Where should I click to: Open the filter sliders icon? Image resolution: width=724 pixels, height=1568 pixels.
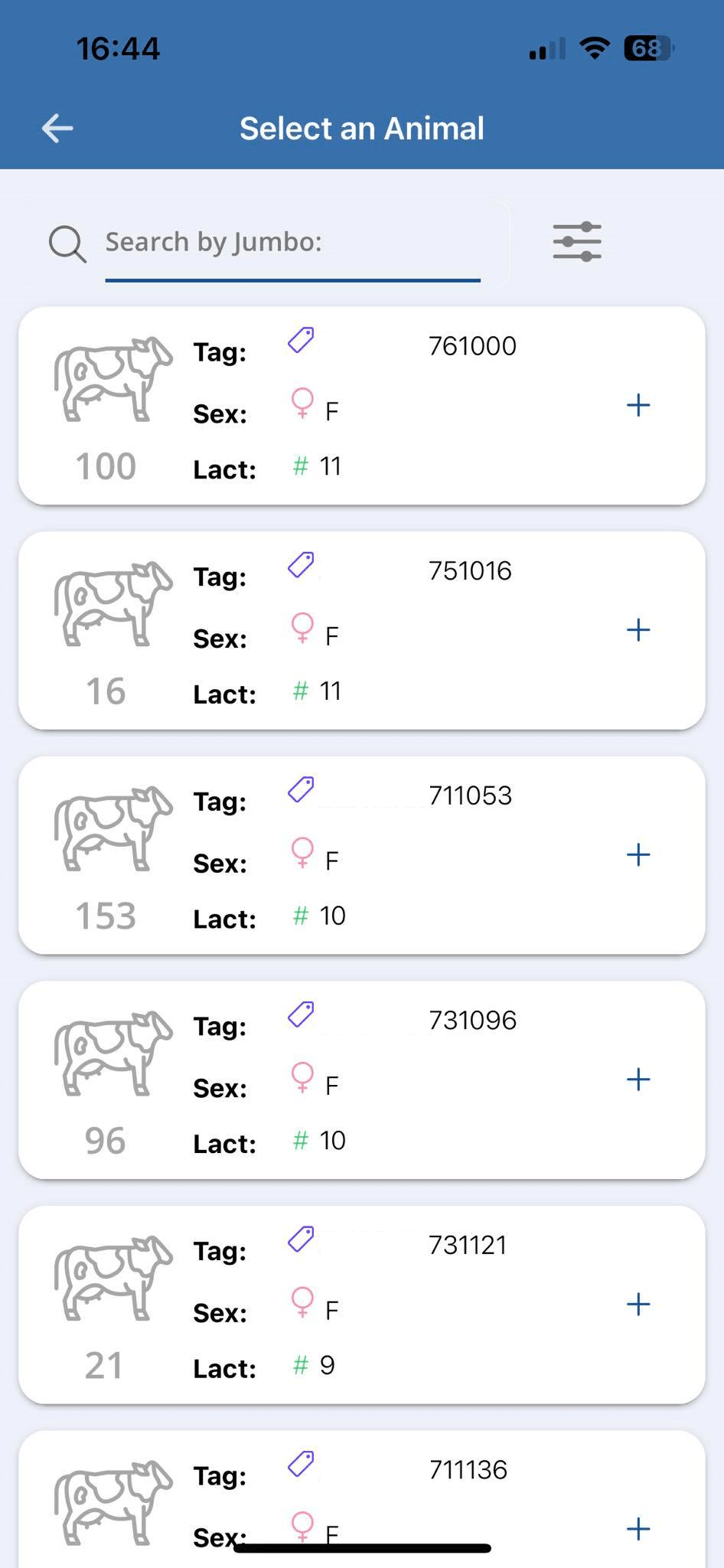pos(577,242)
